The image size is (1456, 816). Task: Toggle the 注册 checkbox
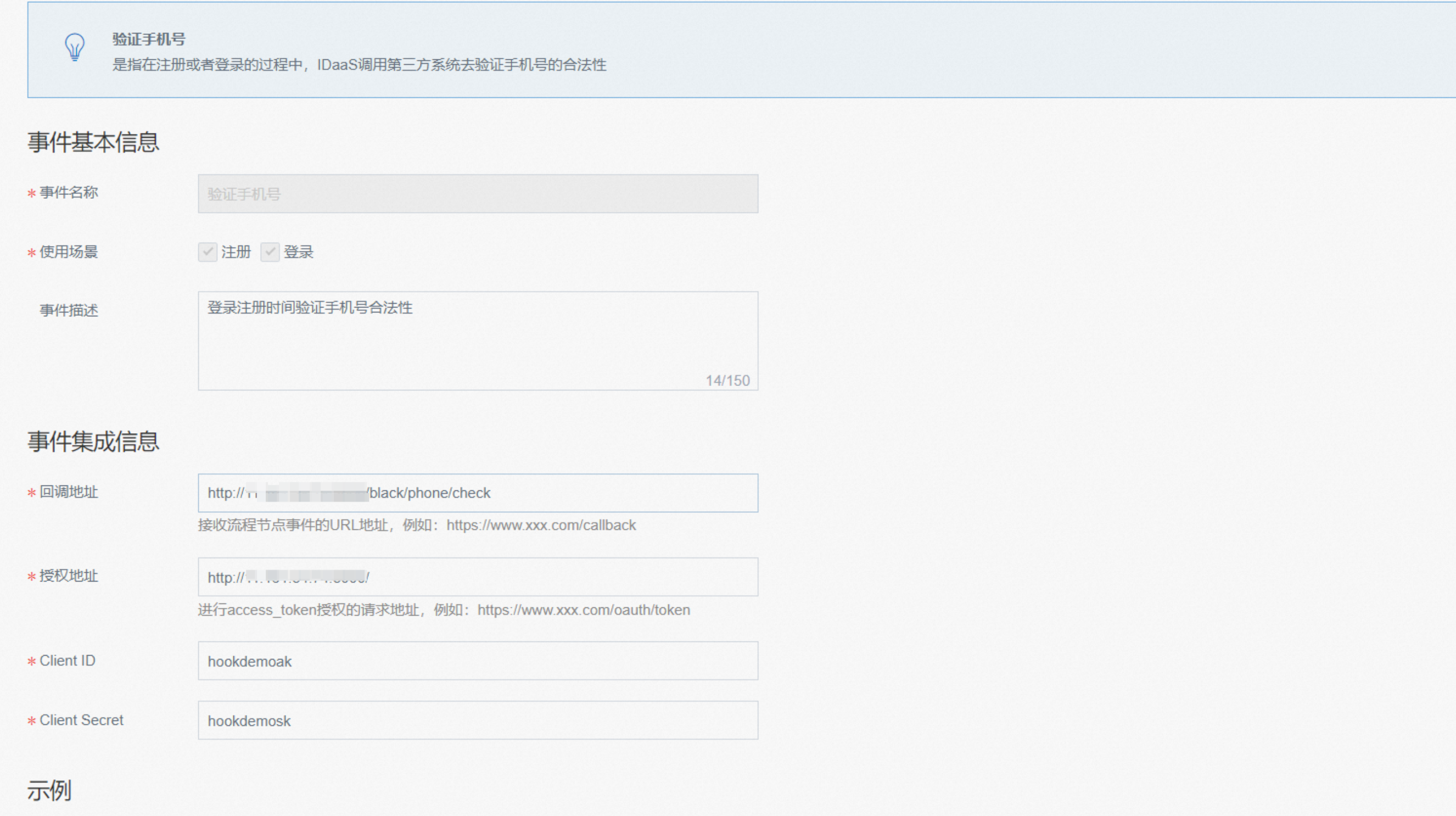[x=208, y=251]
